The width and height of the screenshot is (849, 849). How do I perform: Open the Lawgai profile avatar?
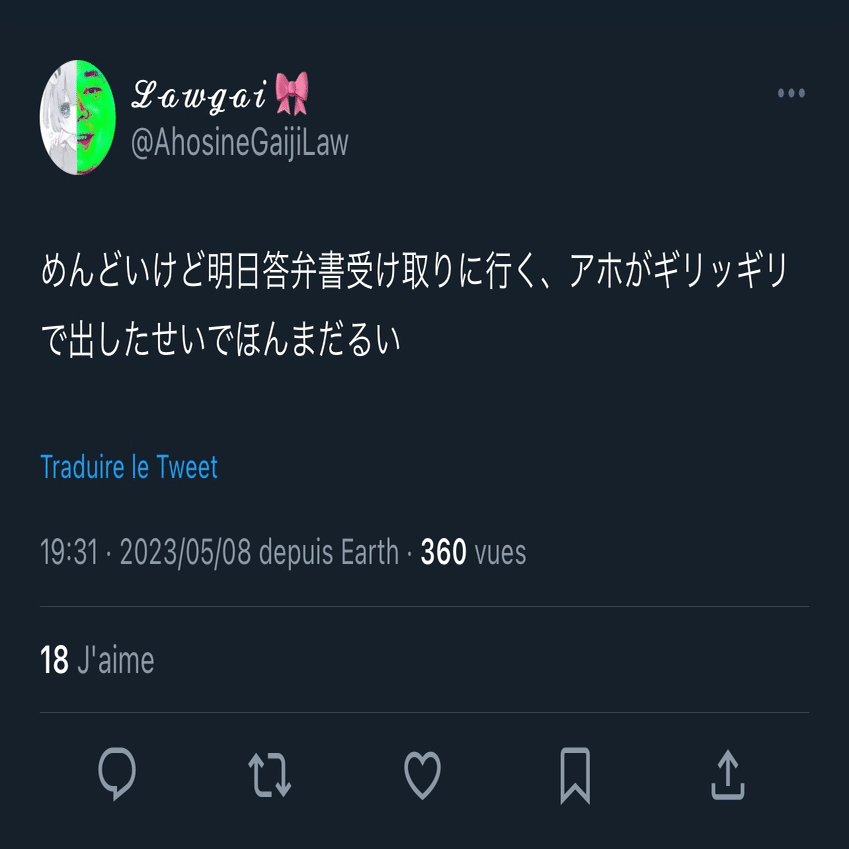pos(78,117)
